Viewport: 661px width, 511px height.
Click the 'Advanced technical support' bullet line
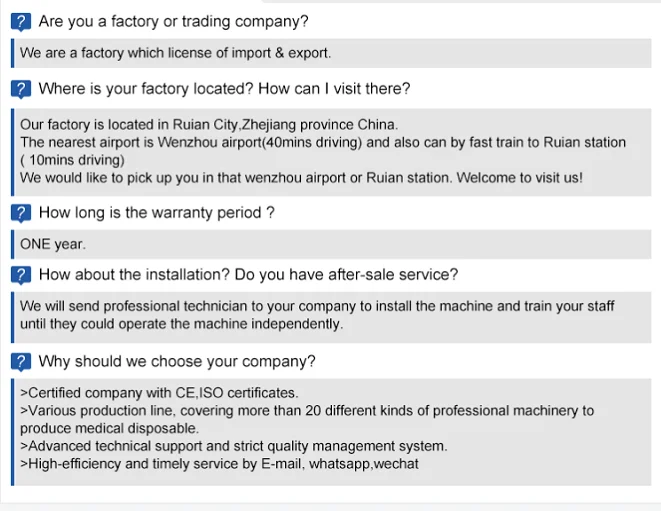(233, 446)
